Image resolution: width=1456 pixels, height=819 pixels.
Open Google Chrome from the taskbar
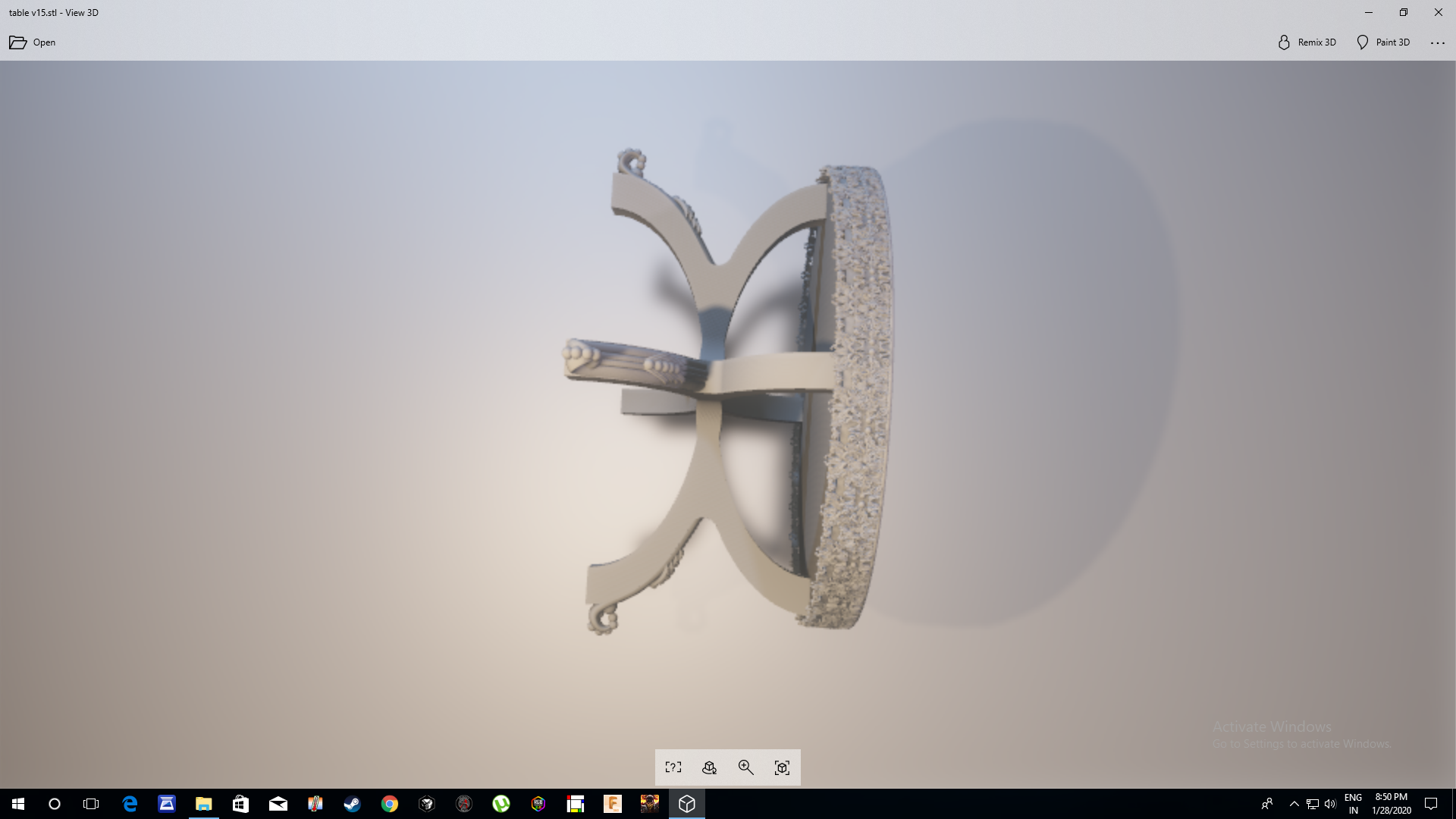tap(389, 804)
